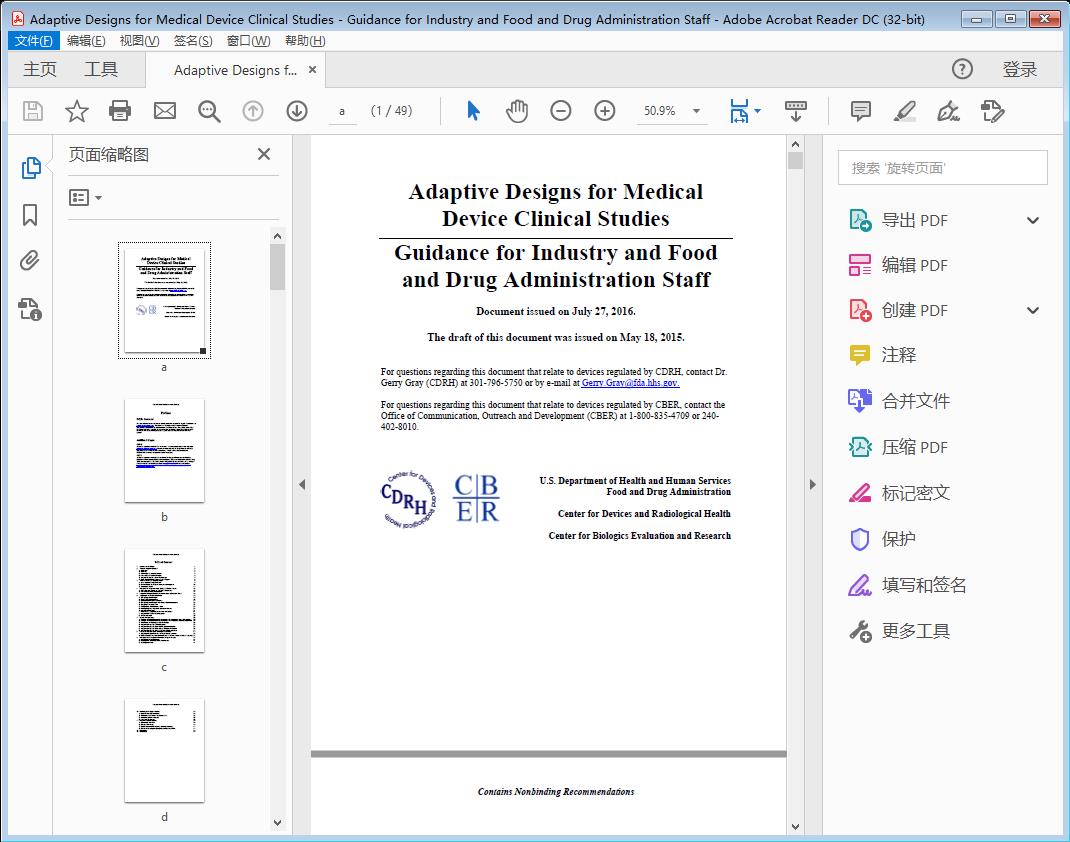This screenshot has width=1070, height=842.
Task: Click the Email document envelope icon
Action: coord(164,111)
